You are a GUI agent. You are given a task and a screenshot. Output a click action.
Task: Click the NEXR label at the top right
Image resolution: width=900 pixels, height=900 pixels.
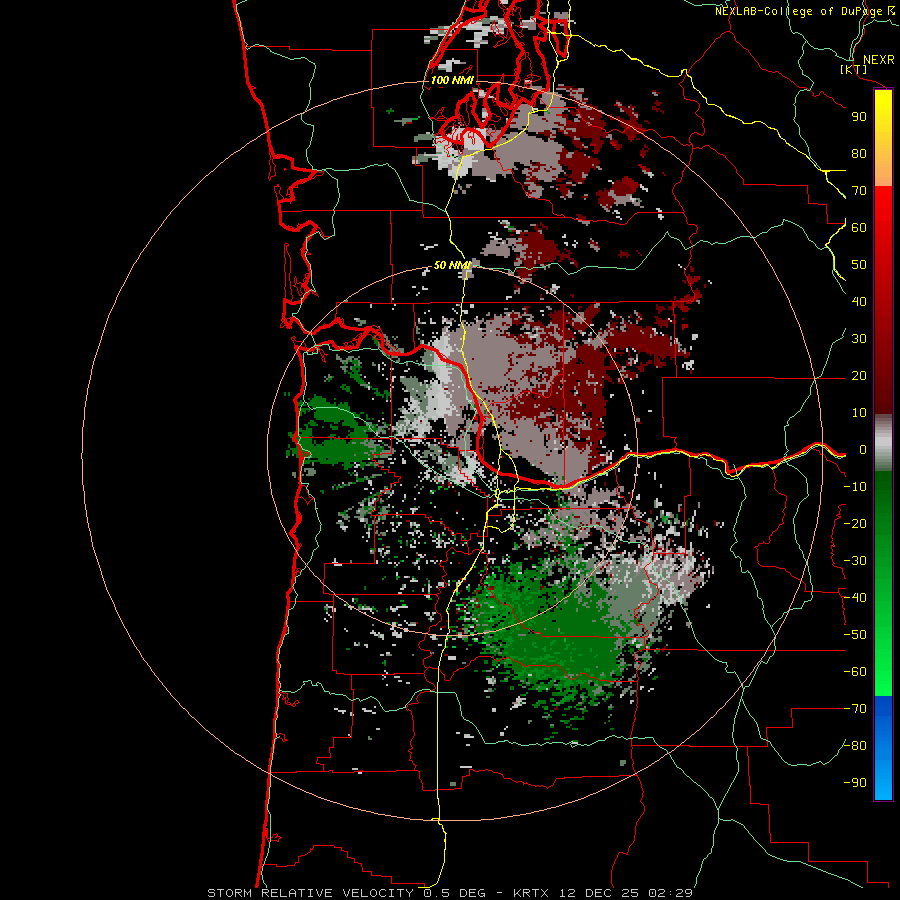point(879,59)
